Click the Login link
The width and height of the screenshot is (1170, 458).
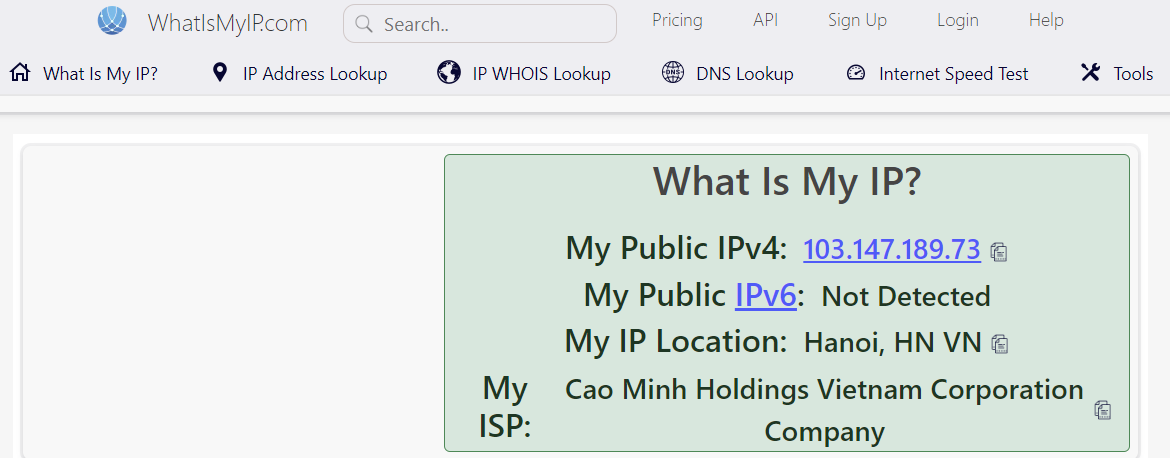pos(957,20)
